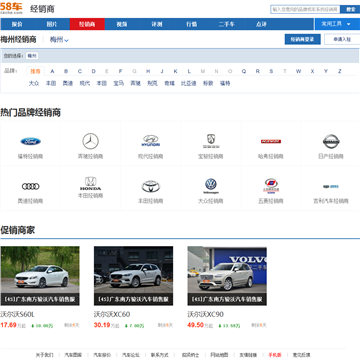Screen dimensions: 360x360
Task: Click the 58车 site logo
Action: 11,8
